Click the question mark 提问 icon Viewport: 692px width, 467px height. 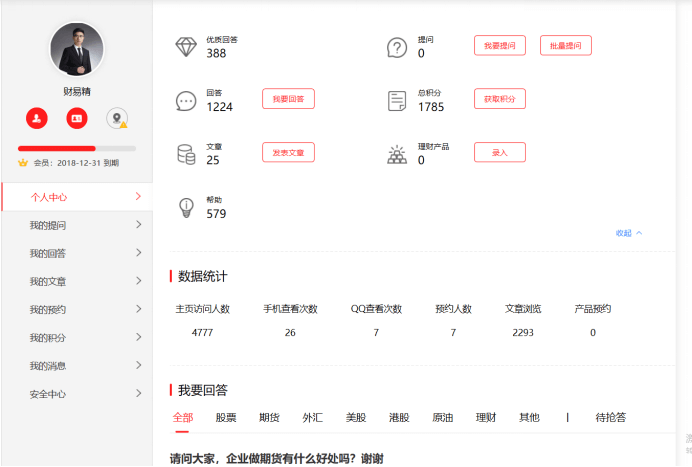(397, 47)
